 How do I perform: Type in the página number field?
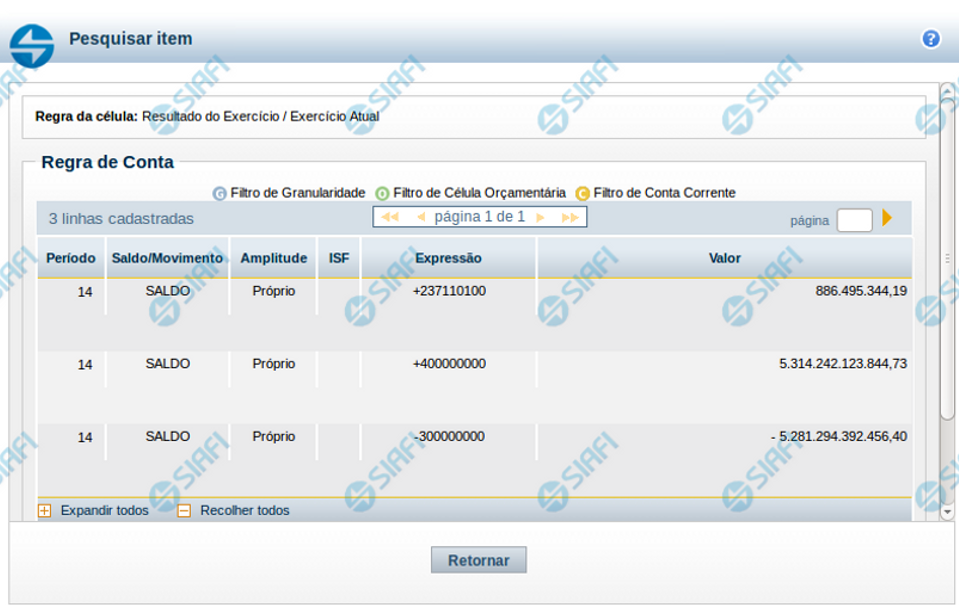[854, 220]
